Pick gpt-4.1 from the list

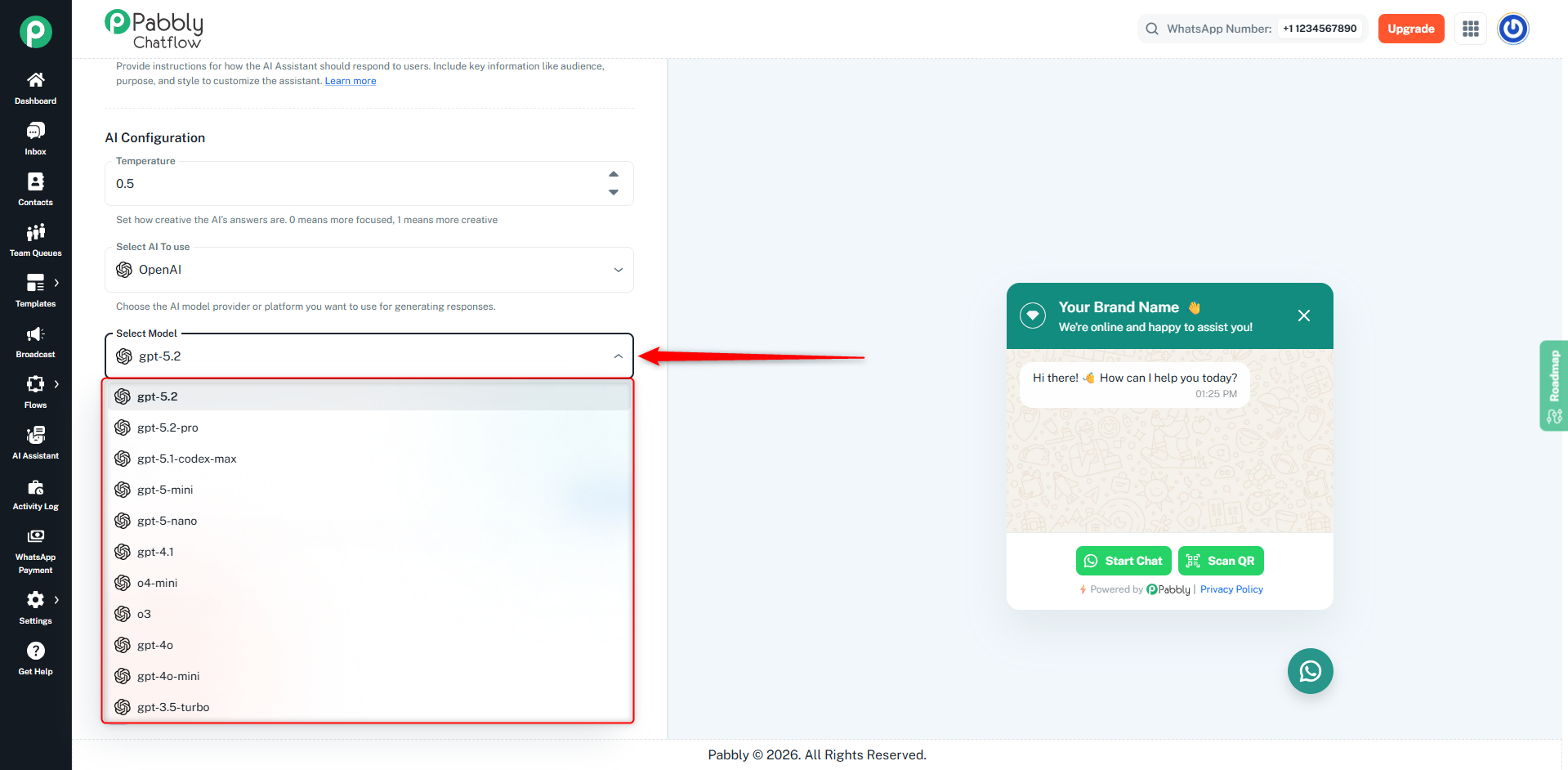coord(369,552)
